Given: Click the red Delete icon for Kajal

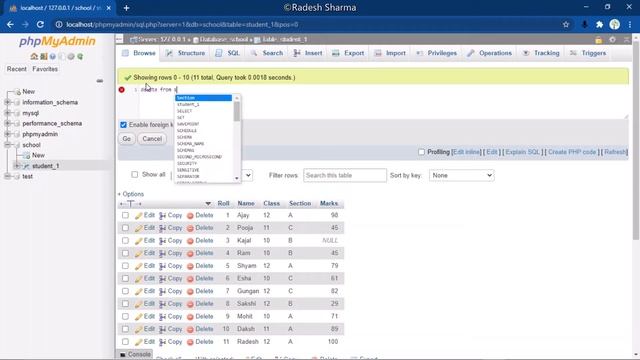Looking at the screenshot, I should point(190,241).
